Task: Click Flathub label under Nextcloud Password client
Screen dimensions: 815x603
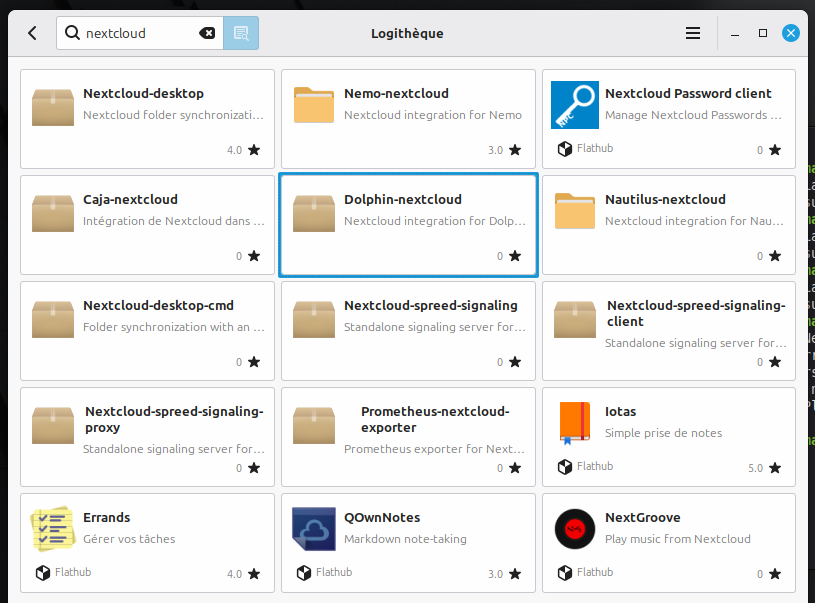Action: tap(594, 148)
